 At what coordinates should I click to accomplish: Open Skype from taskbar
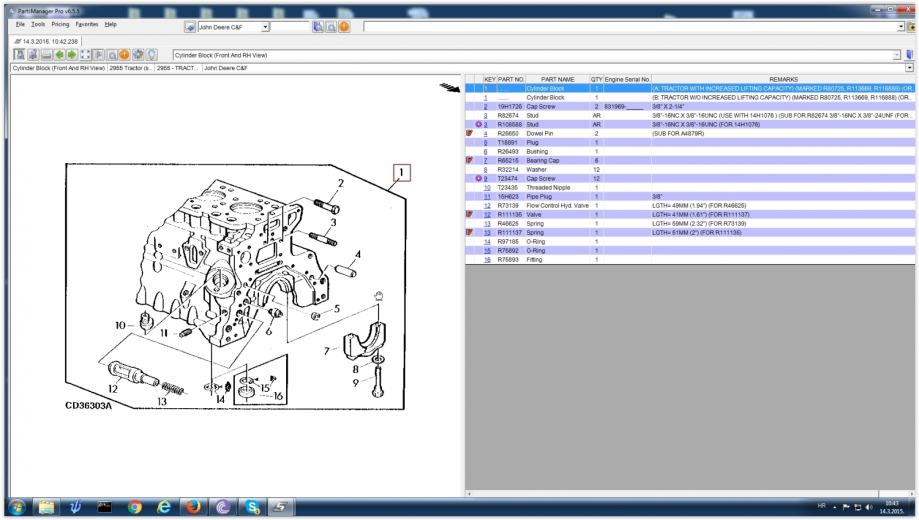click(252, 507)
